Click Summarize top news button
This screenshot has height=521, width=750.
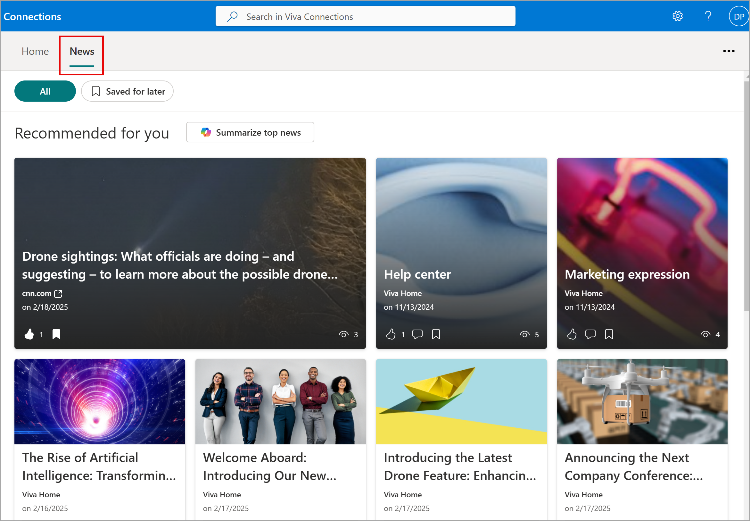coord(250,133)
